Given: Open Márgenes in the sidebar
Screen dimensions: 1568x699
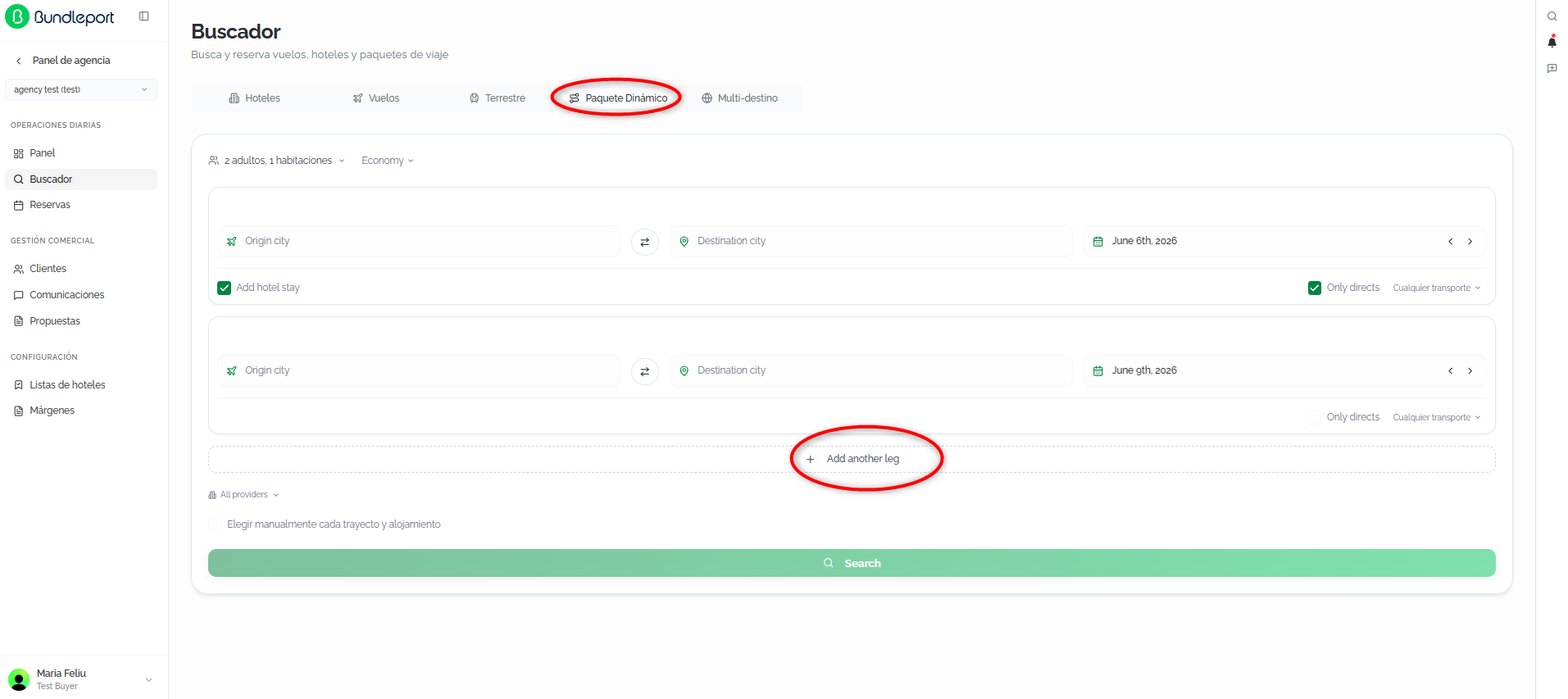Looking at the screenshot, I should (80, 411).
